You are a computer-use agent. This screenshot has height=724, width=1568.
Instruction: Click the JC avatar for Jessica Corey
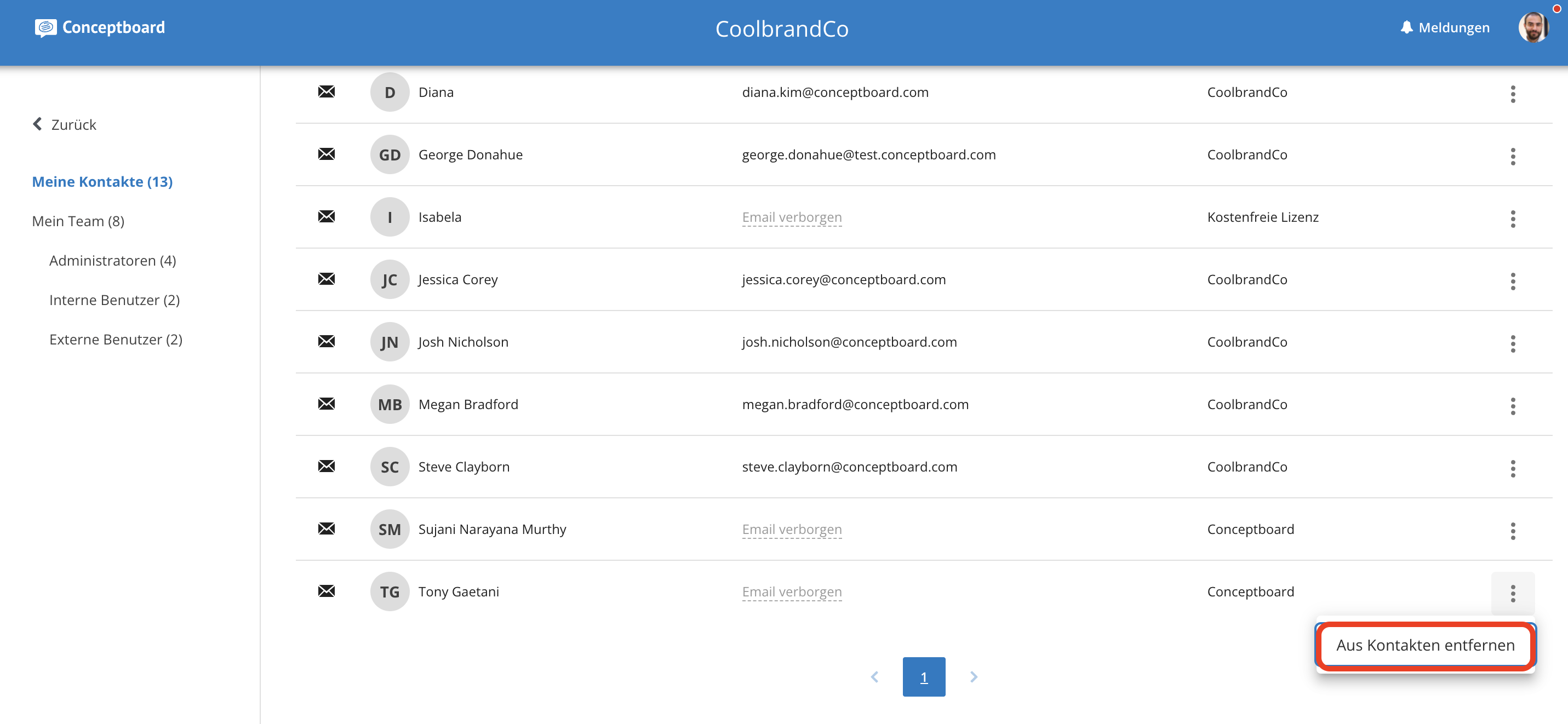390,280
